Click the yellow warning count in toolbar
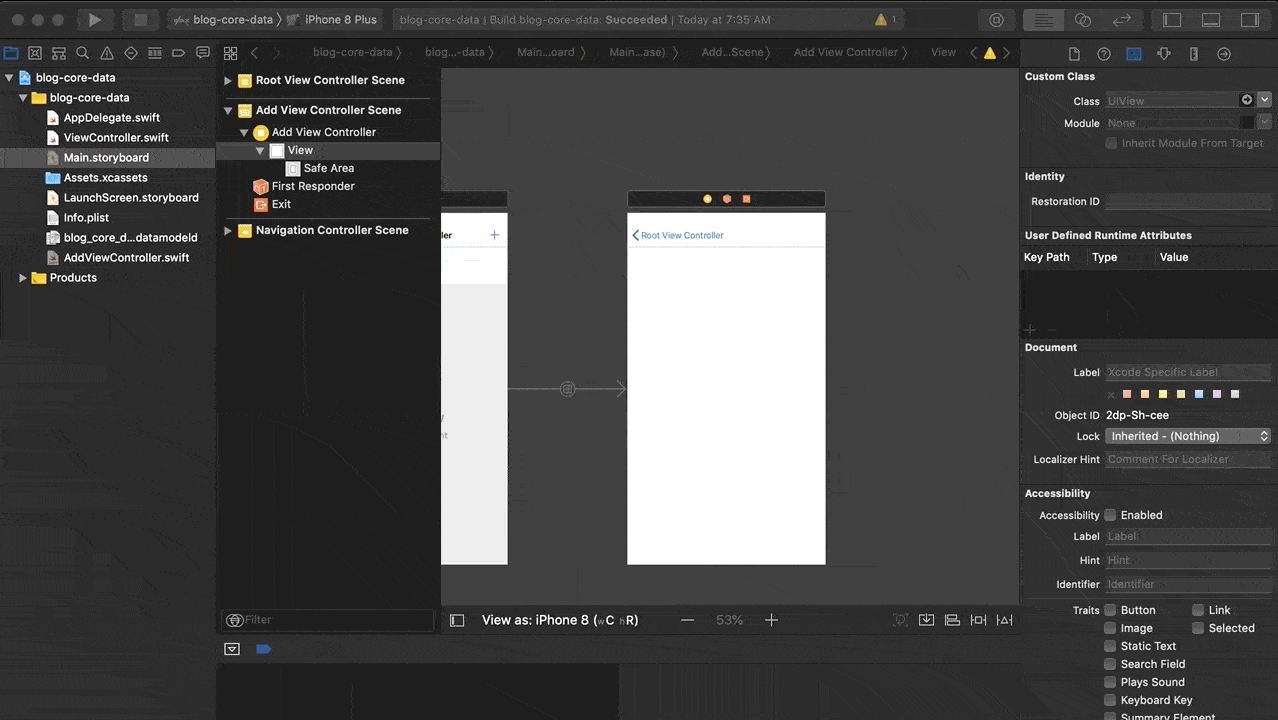Viewport: 1278px width, 720px height. pyautogui.click(x=886, y=20)
